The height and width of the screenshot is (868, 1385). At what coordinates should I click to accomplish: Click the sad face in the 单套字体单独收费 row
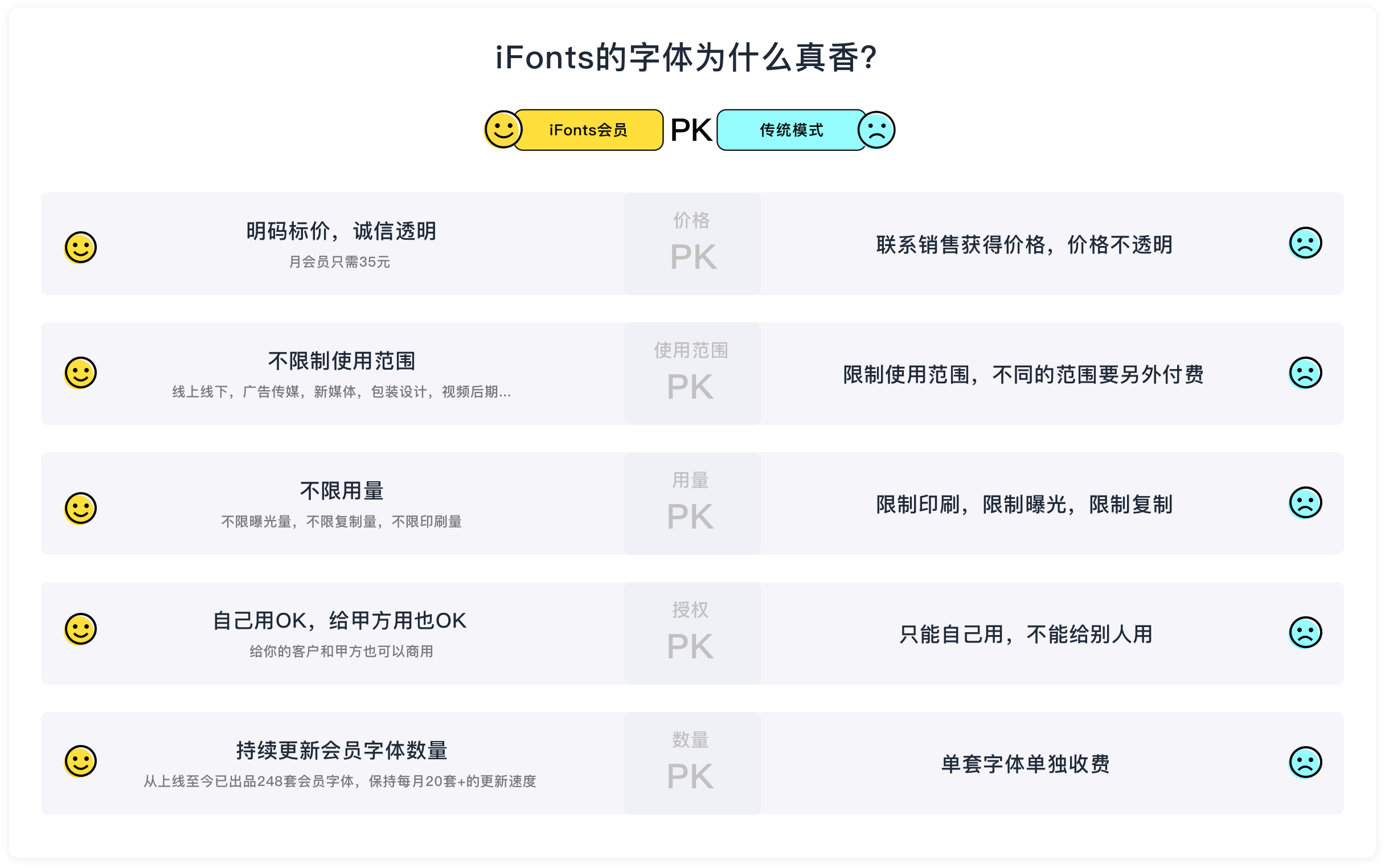[x=1305, y=762]
